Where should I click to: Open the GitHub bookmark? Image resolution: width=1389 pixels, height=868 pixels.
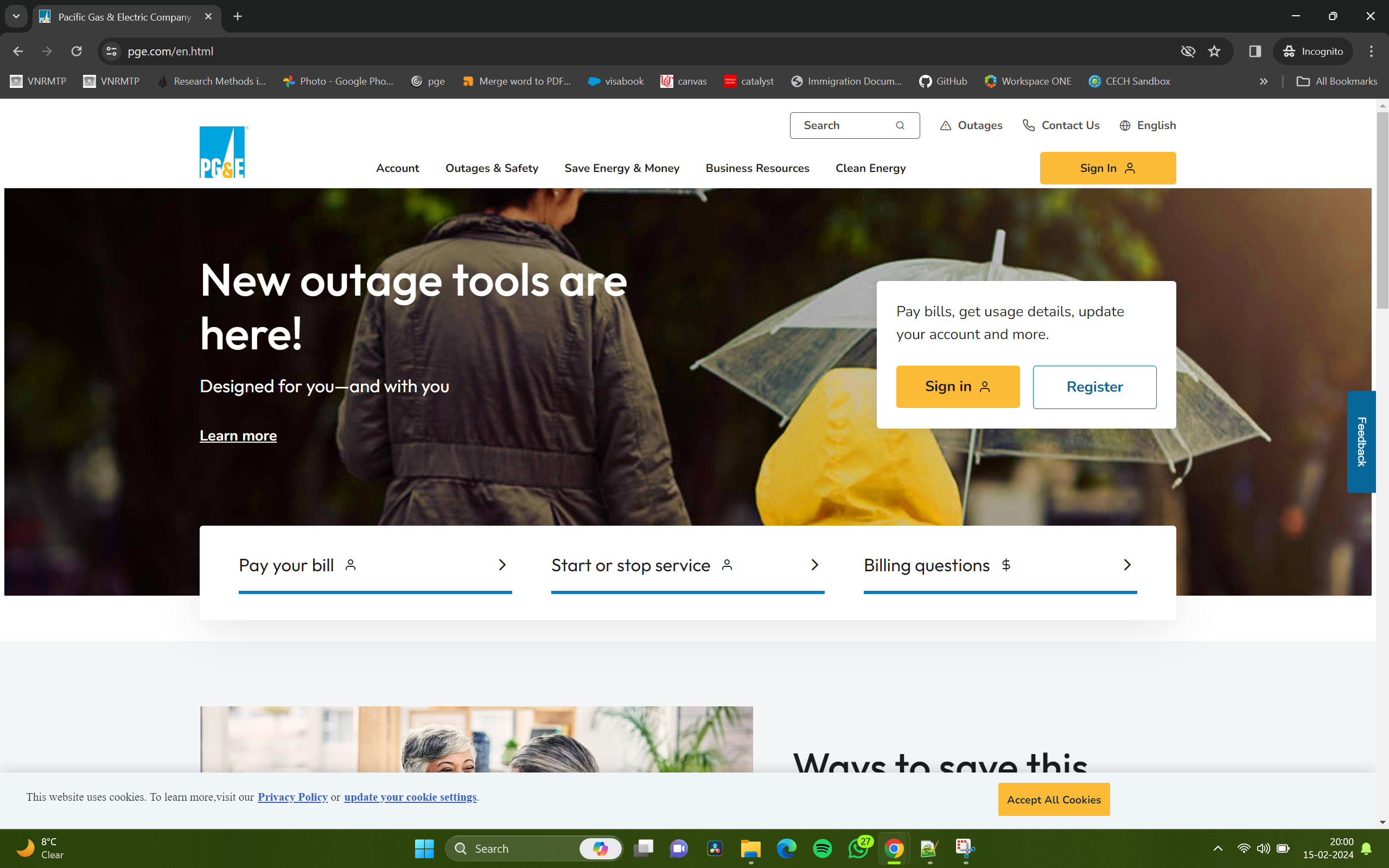943,81
